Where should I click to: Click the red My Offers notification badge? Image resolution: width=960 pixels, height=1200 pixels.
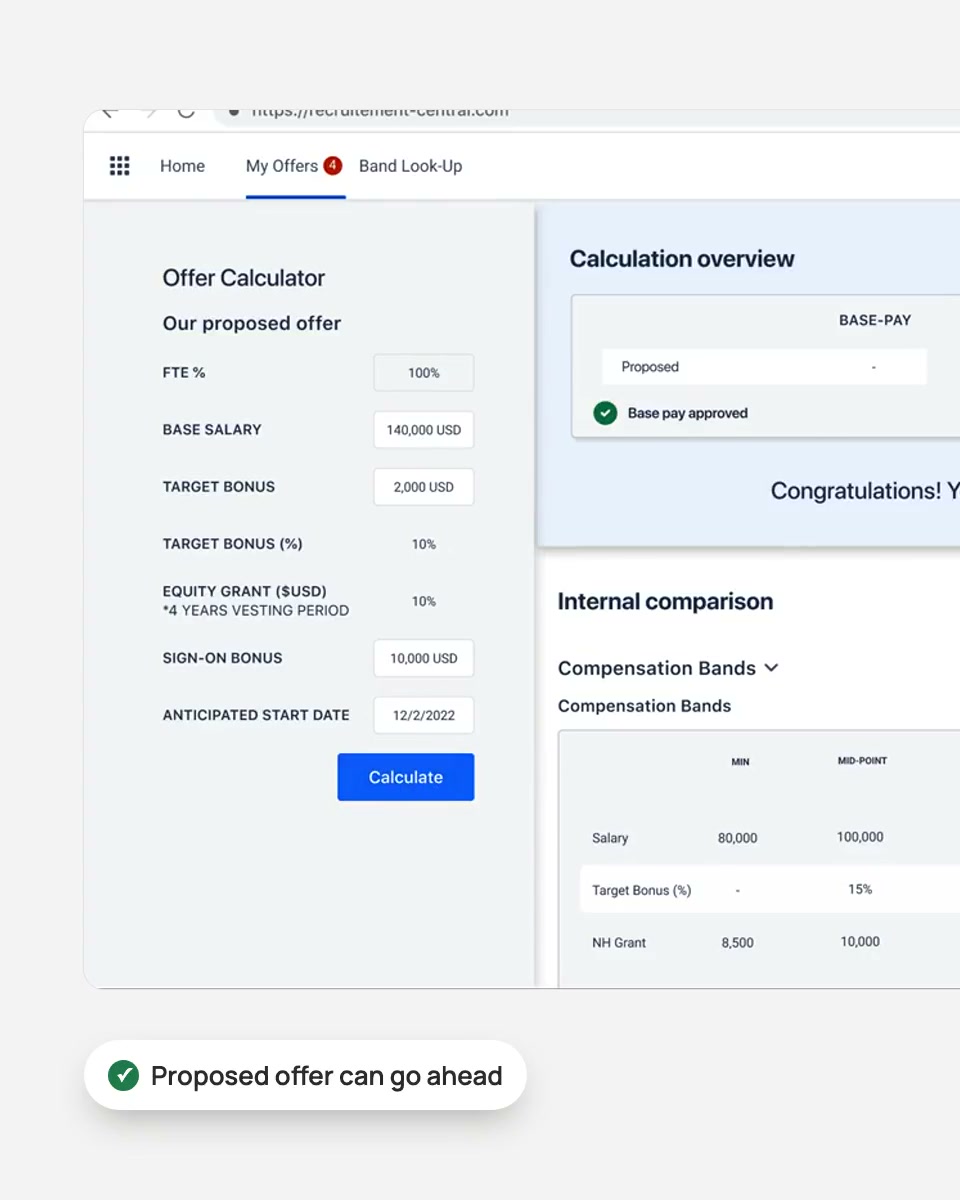click(332, 166)
